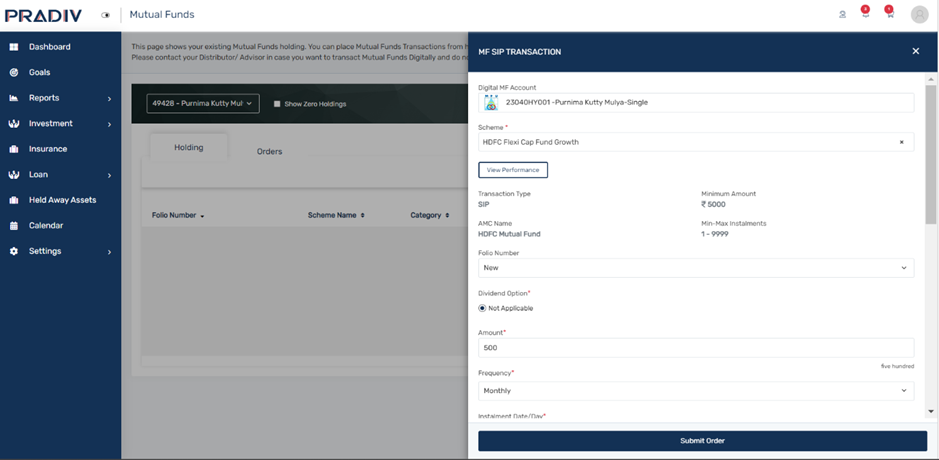This screenshot has height=460, width=939.
Task: Click the Loan sidebar icon
Action: pos(14,175)
